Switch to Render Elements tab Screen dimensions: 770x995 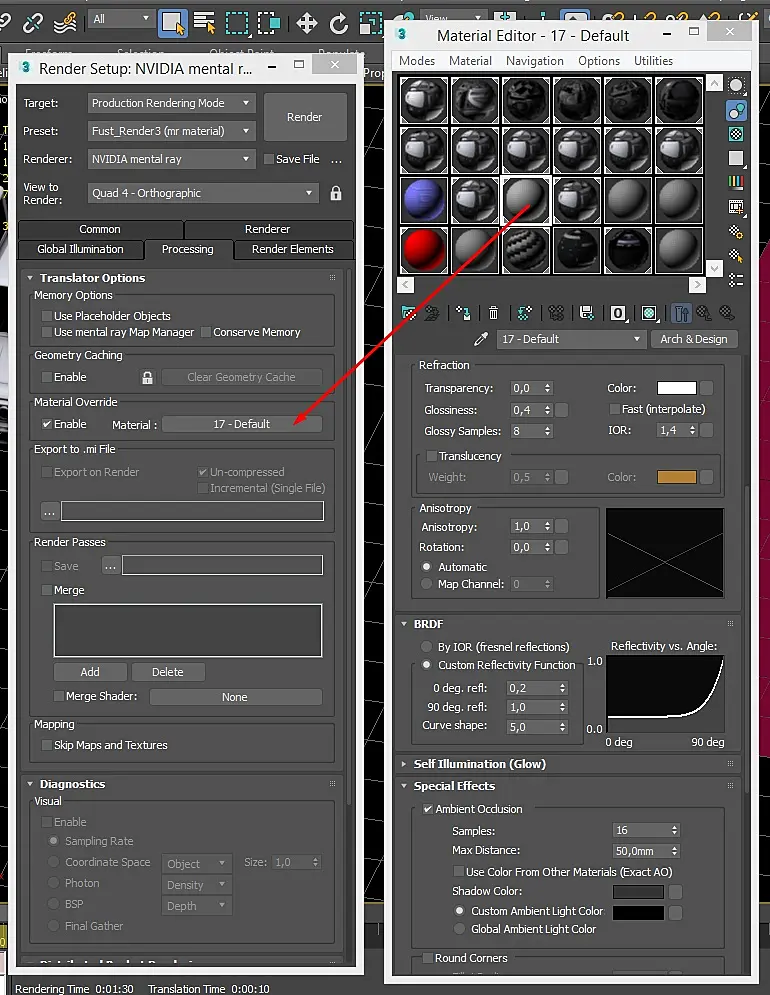[x=293, y=249]
